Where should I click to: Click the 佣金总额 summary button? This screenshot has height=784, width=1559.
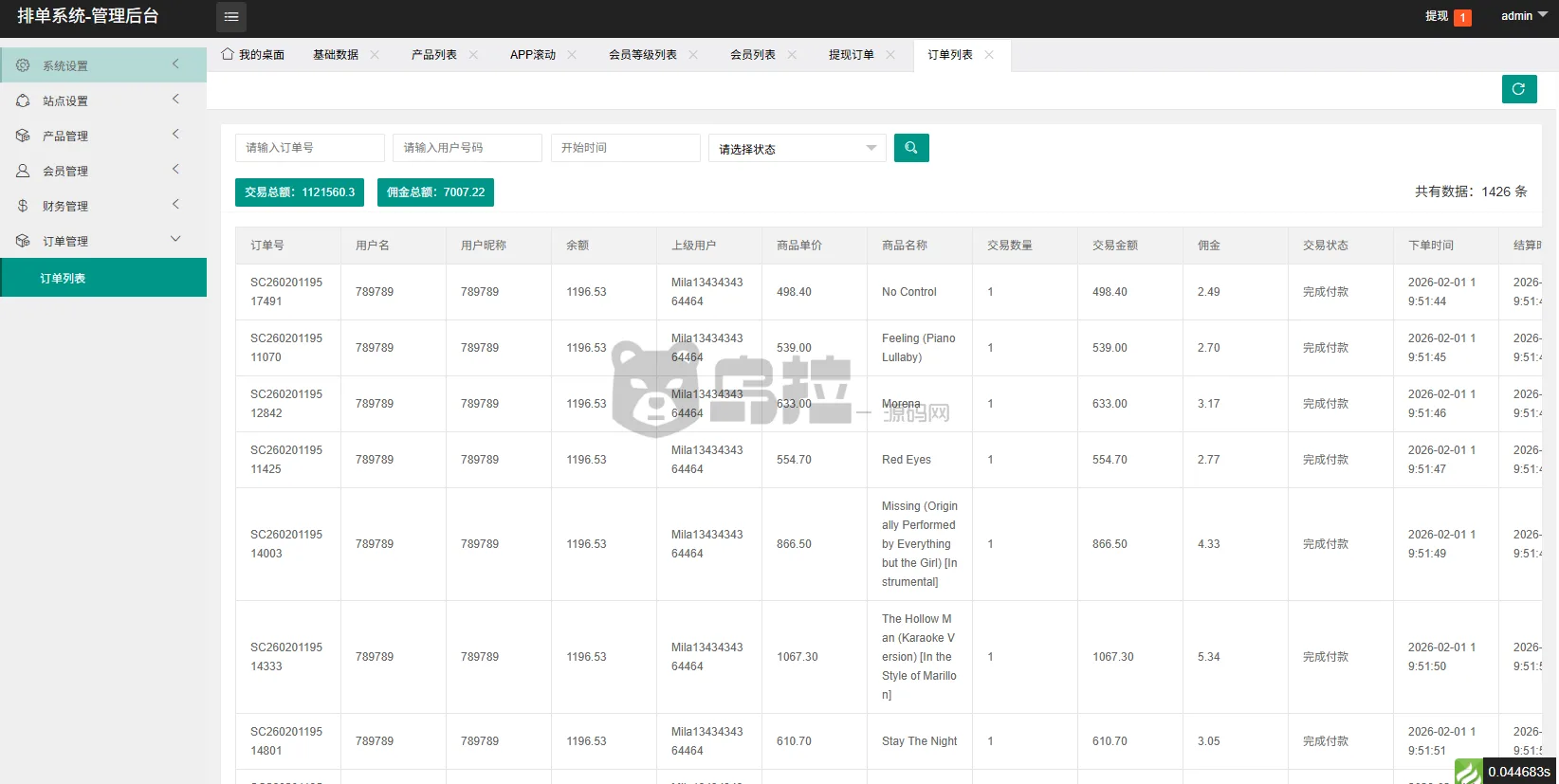[x=435, y=192]
